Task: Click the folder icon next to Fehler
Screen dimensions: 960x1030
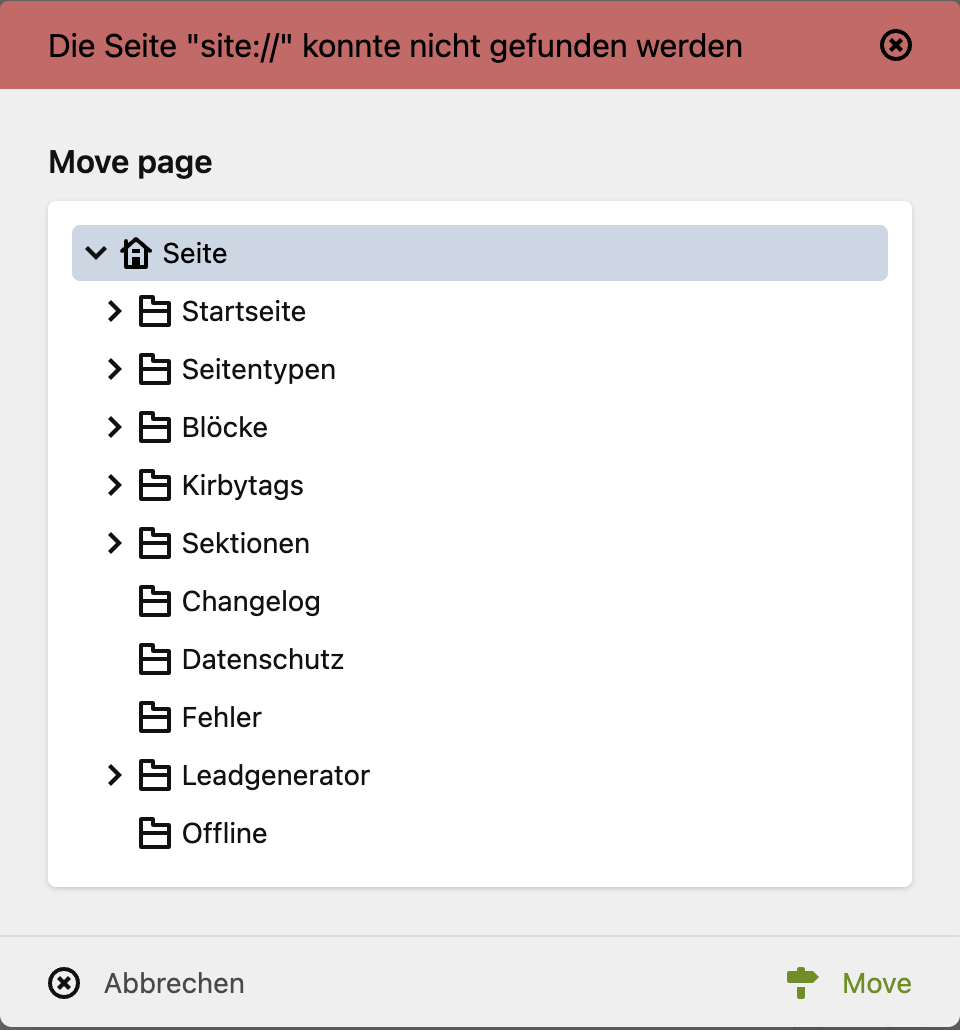Action: (155, 717)
